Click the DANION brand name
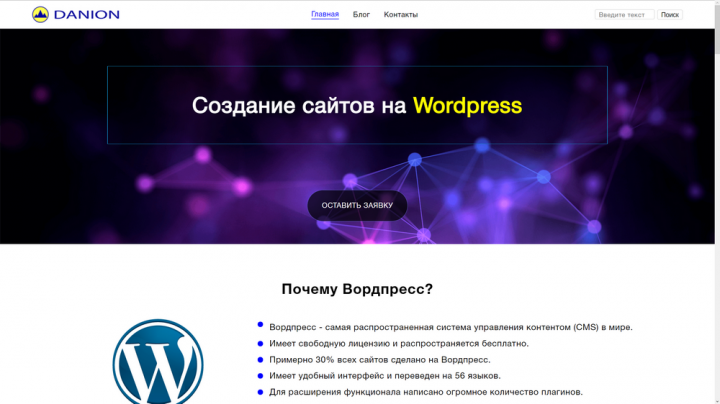Image resolution: width=720 pixels, height=404 pixels. (87, 15)
